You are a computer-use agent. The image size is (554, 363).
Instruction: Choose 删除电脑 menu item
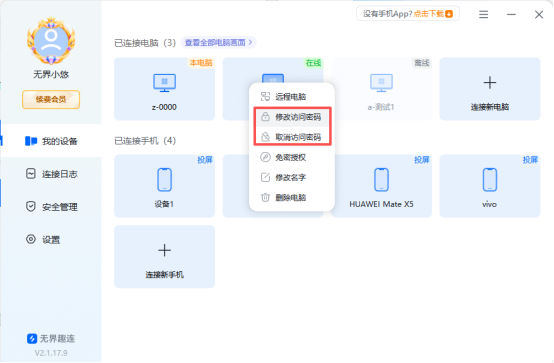coord(292,197)
